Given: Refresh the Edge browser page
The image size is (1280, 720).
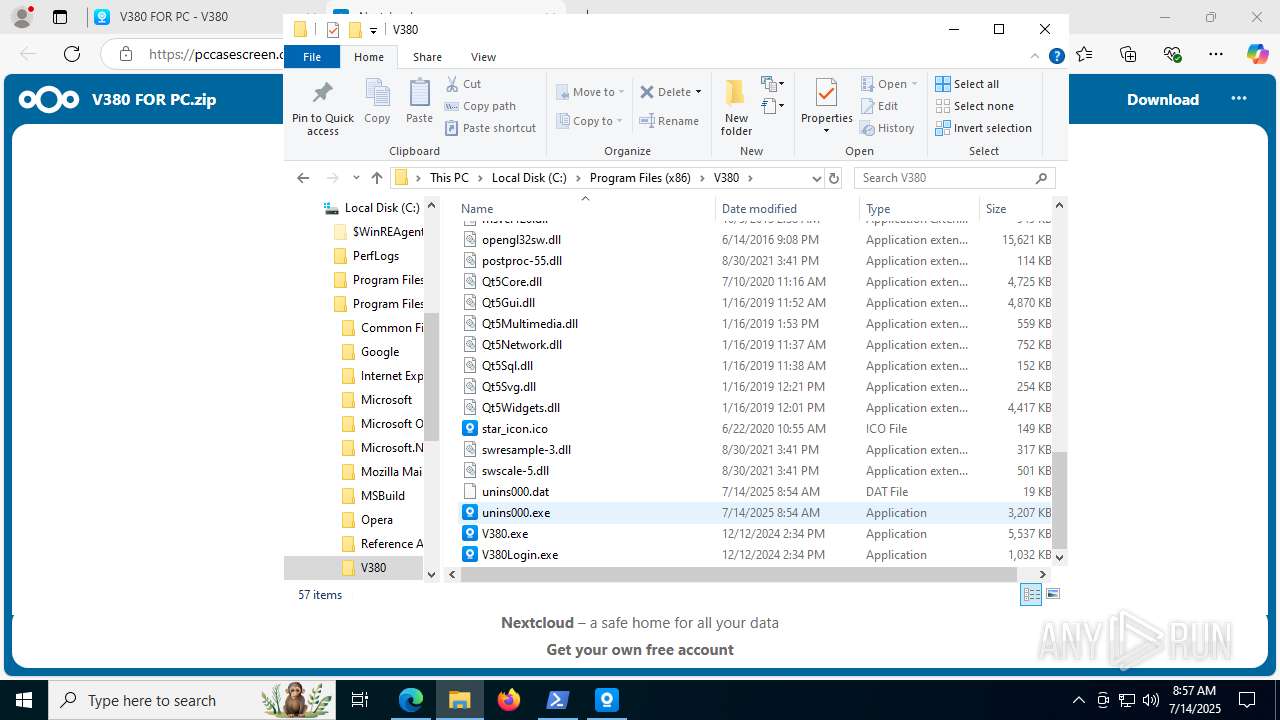Looking at the screenshot, I should pyautogui.click(x=71, y=54).
